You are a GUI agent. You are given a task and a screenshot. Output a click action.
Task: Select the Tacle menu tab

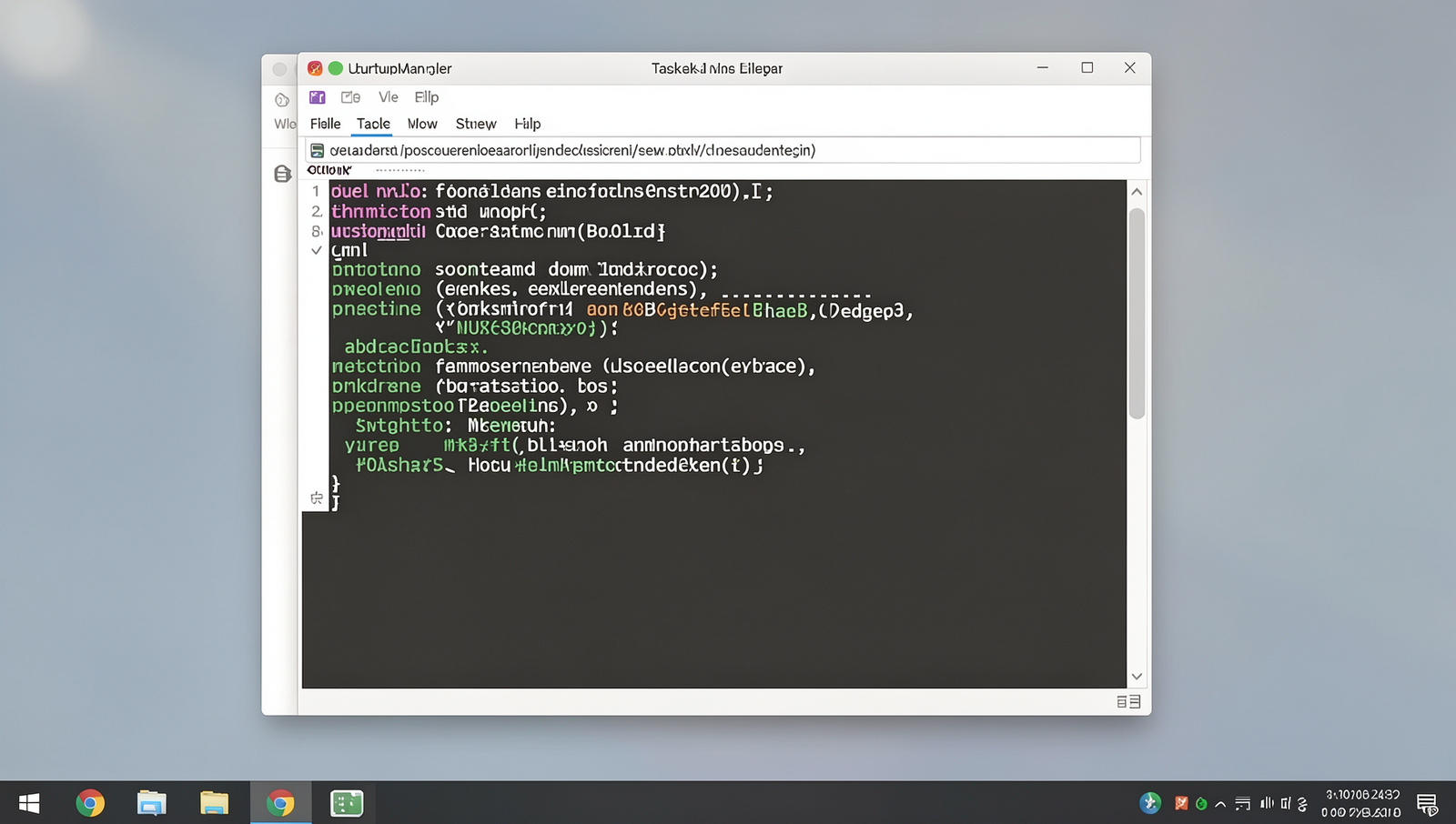[373, 124]
